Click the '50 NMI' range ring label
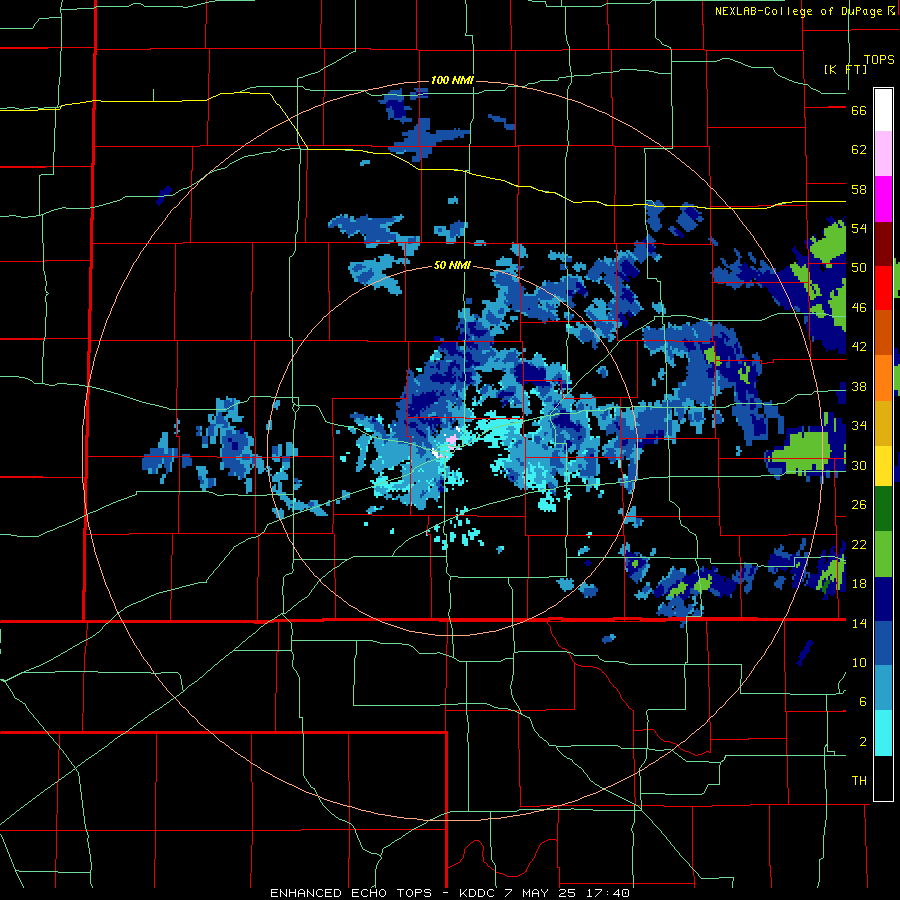Screen dimensions: 900x900 click(452, 265)
